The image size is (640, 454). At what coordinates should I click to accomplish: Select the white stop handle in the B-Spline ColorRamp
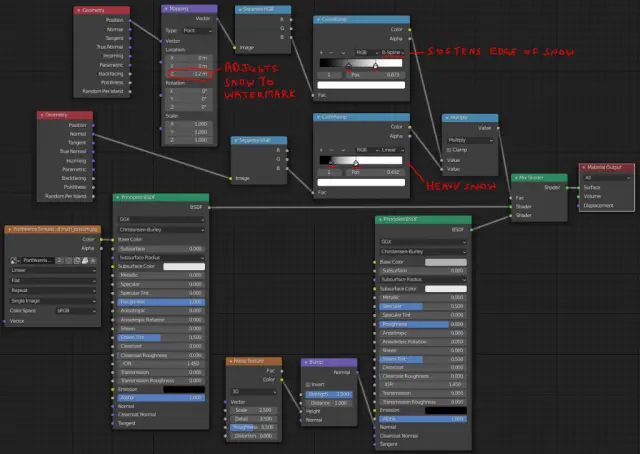pyautogui.click(x=376, y=65)
